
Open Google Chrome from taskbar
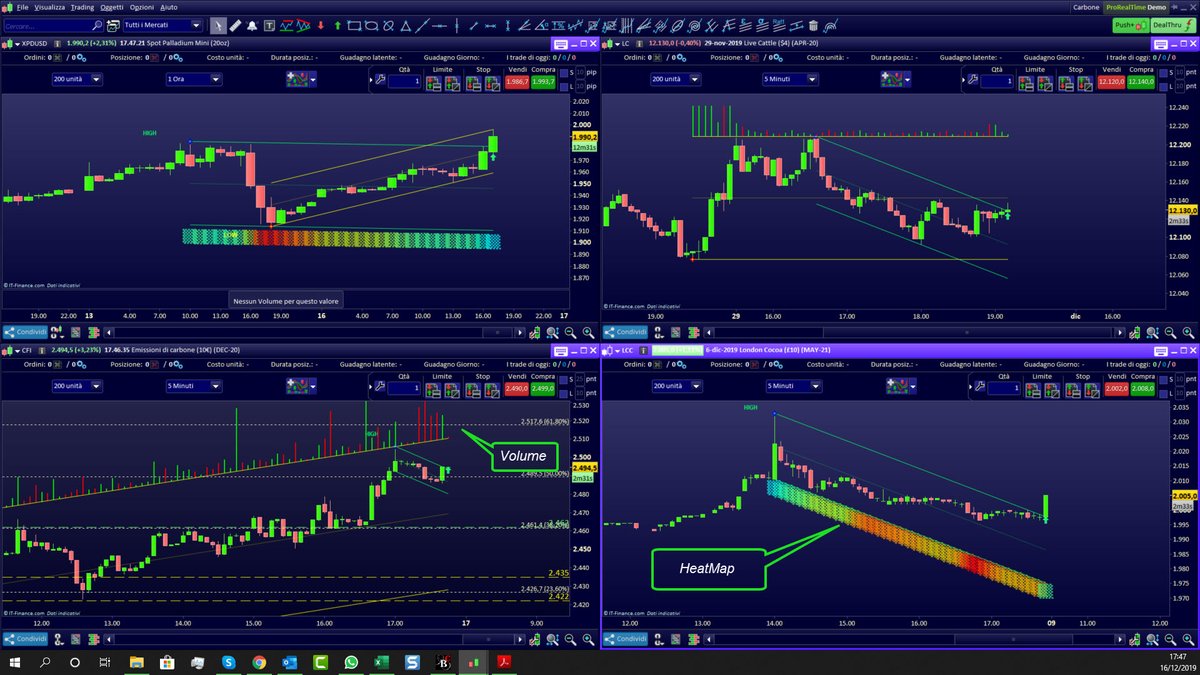(x=259, y=662)
